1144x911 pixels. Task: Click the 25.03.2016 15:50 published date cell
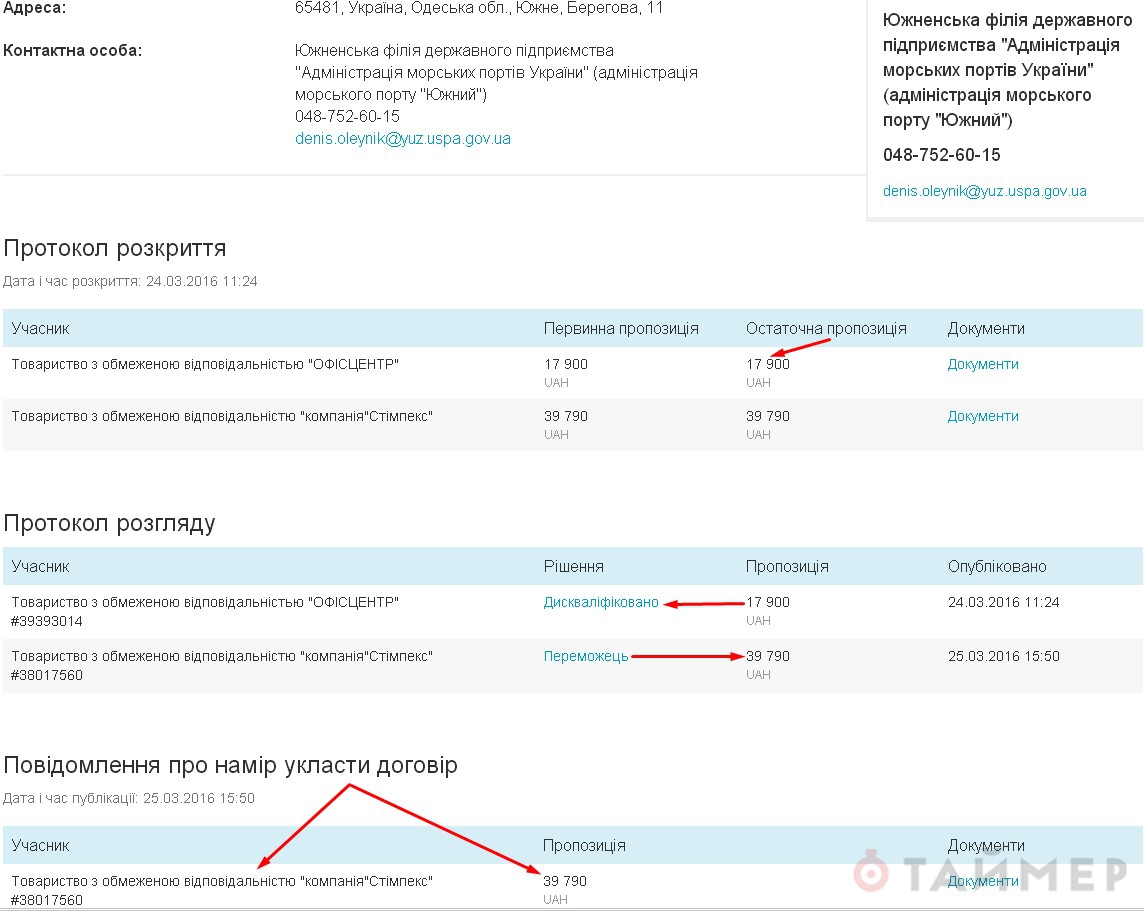pyautogui.click(x=1003, y=656)
